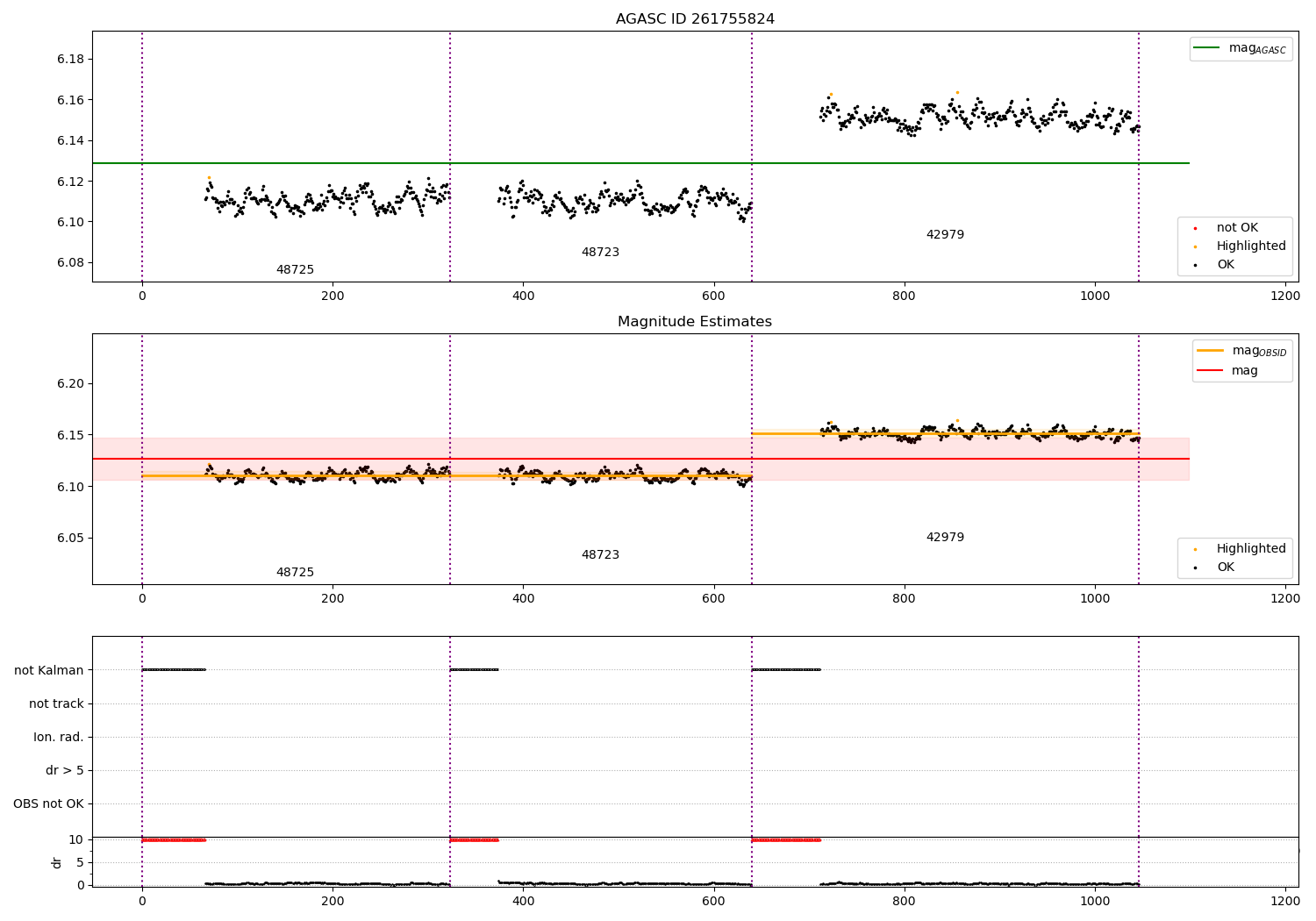Click the 10 tick on the dr axis
1316x921 pixels.
pyautogui.click(x=76, y=840)
